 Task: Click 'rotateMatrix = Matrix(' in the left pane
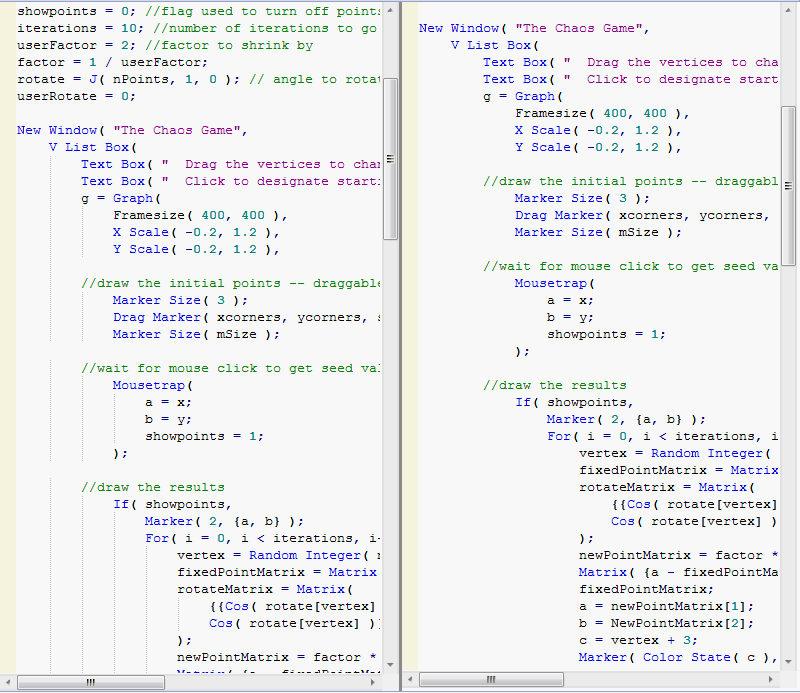264,589
